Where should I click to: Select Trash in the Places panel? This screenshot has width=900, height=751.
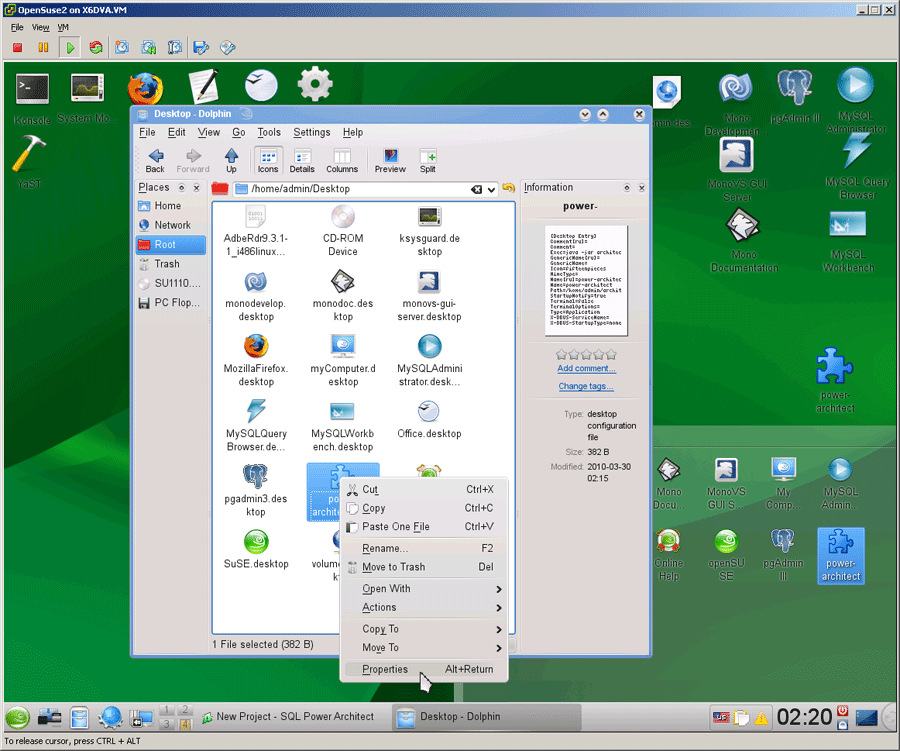coord(170,264)
